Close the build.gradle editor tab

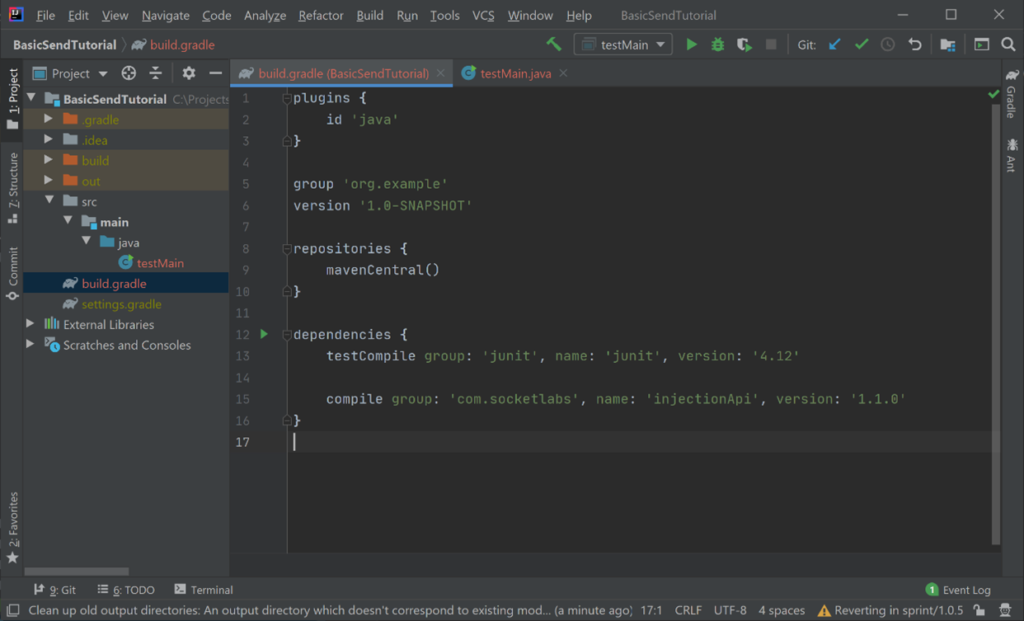tap(441, 73)
